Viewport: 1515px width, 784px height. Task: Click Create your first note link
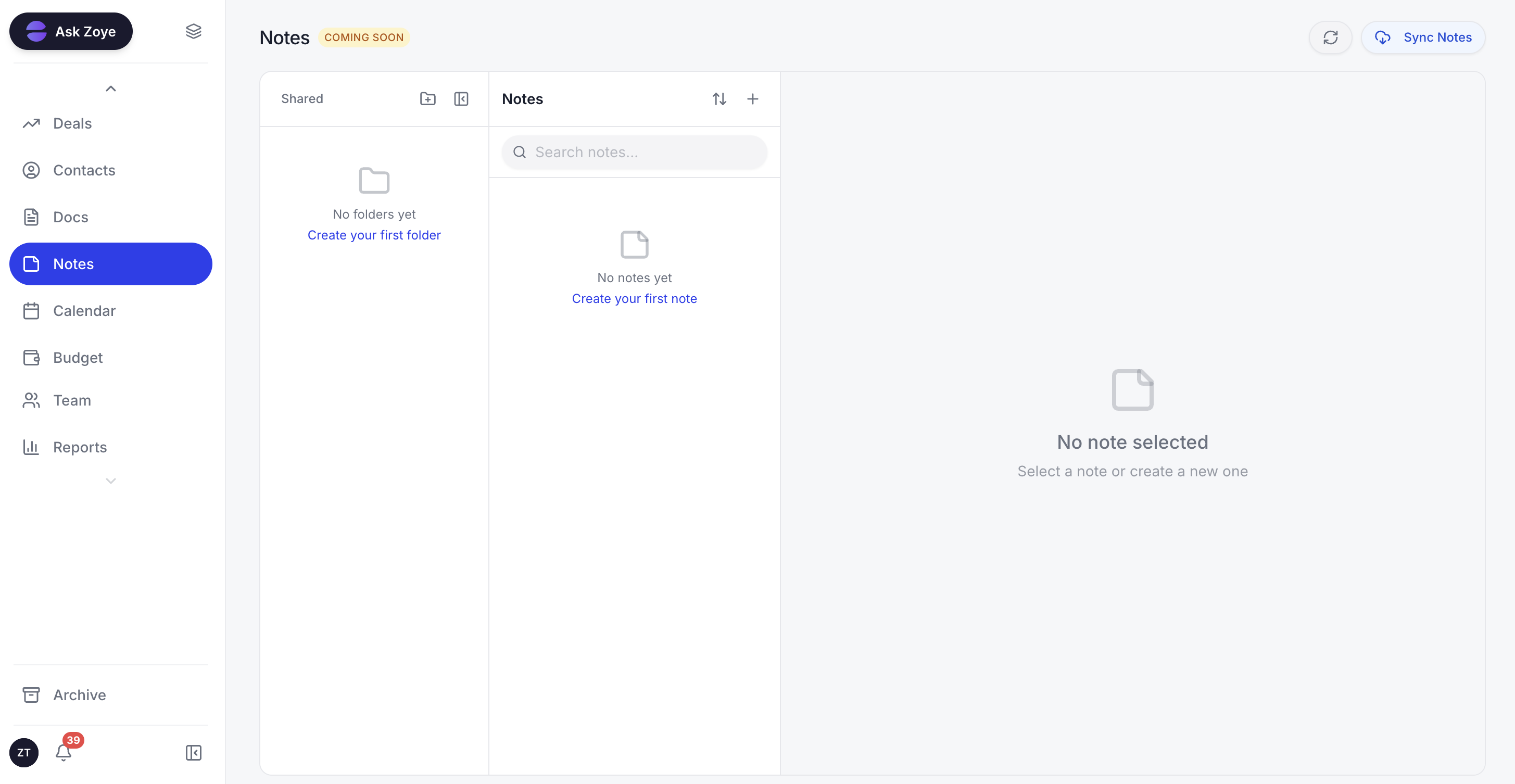point(634,299)
